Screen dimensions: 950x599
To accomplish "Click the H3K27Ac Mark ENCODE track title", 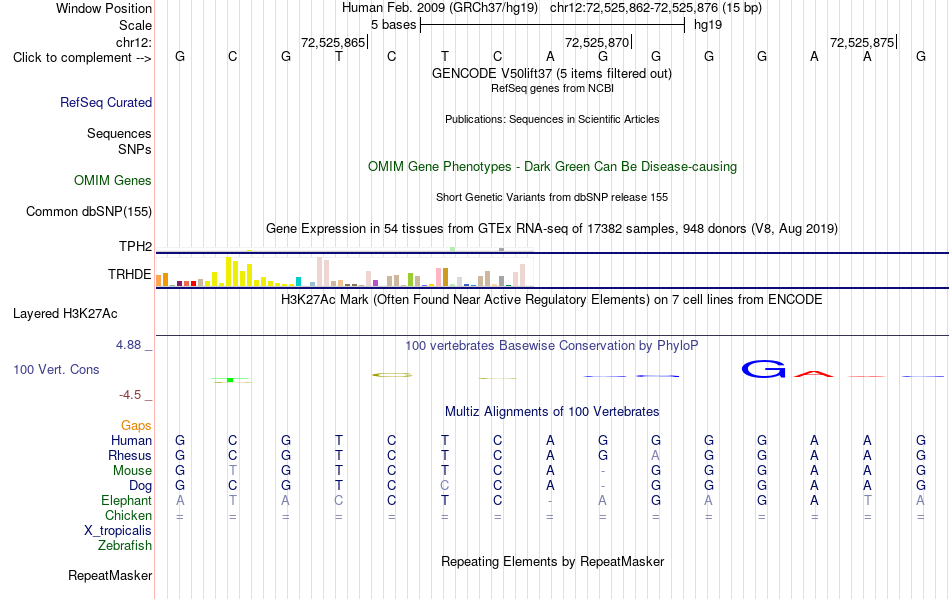I will 552,299.
